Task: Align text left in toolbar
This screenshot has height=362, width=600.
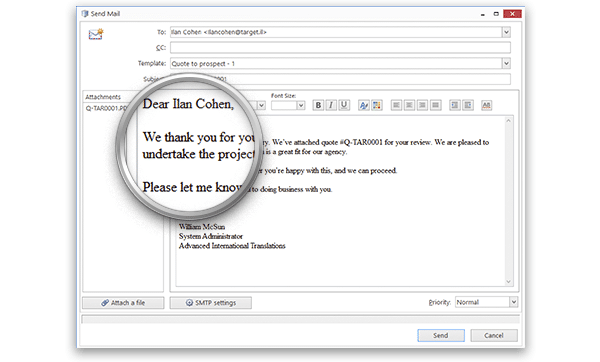Action: [396, 105]
